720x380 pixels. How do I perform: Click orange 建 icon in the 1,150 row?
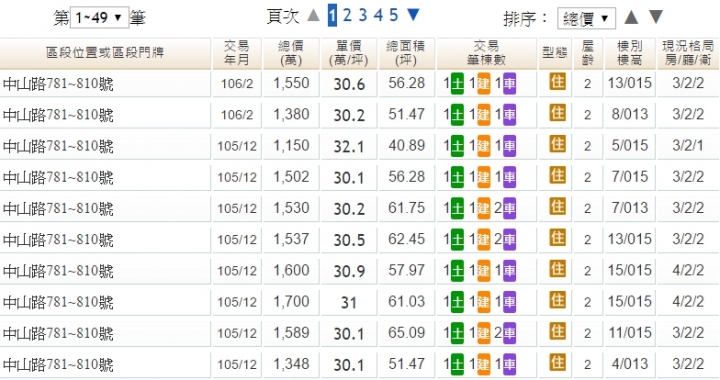pos(484,146)
